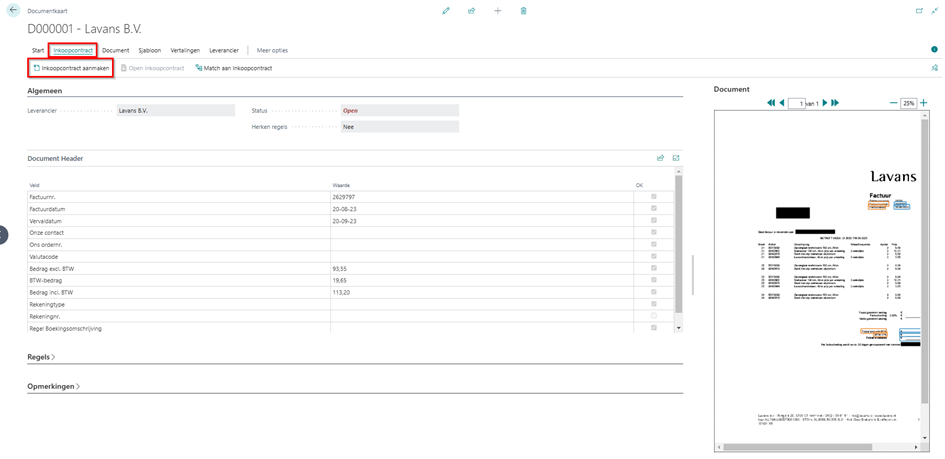Jump to the first document page

click(x=771, y=103)
